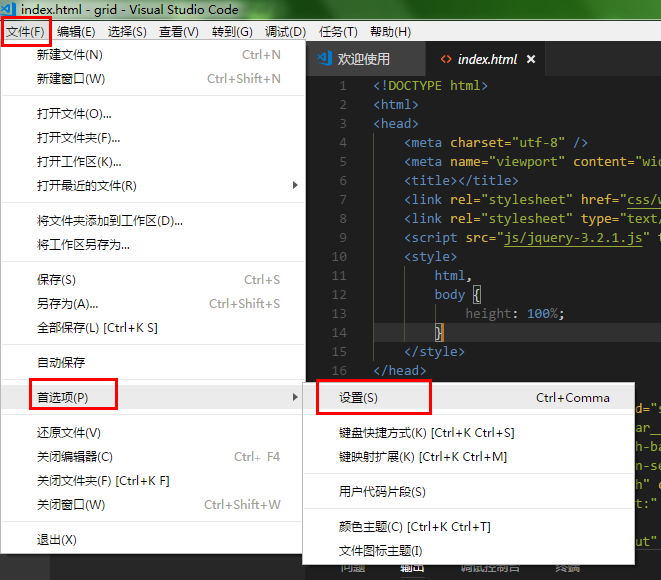Click the VS Code title bar icon
Screen dimensions: 661x580
click(x=8, y=9)
